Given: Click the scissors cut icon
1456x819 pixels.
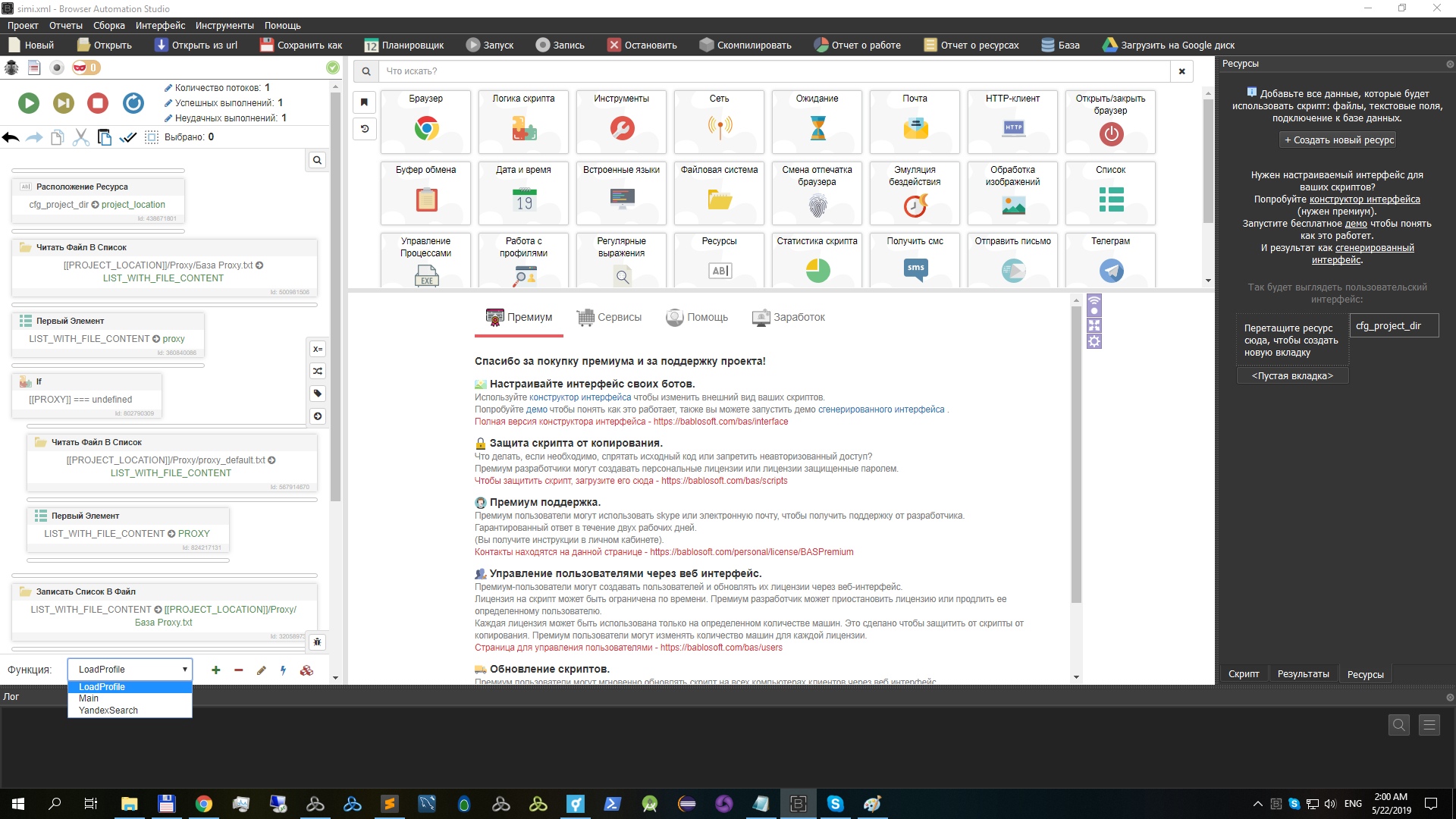Looking at the screenshot, I should pos(81,137).
